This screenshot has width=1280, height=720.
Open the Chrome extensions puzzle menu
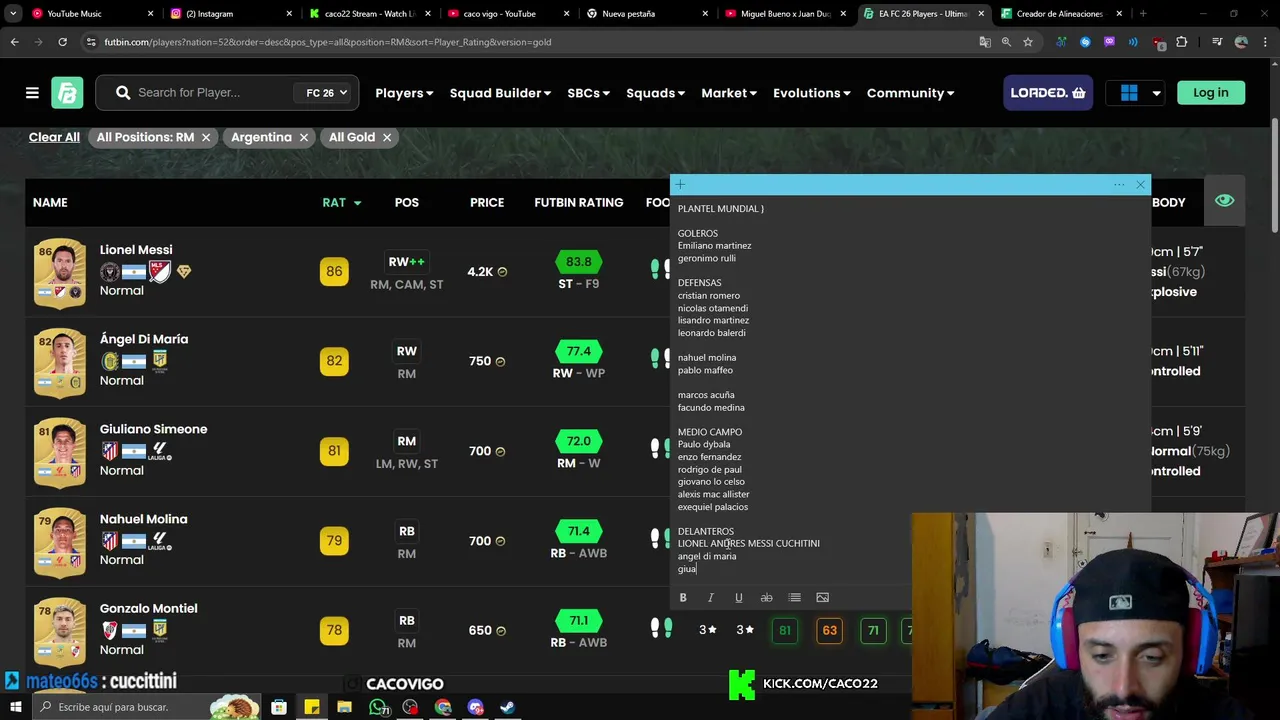point(1182,42)
